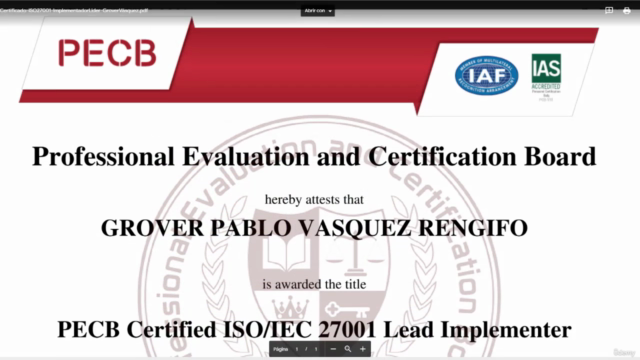Click the print icon in top bar
640x360 pixels.
click(x=627, y=11)
